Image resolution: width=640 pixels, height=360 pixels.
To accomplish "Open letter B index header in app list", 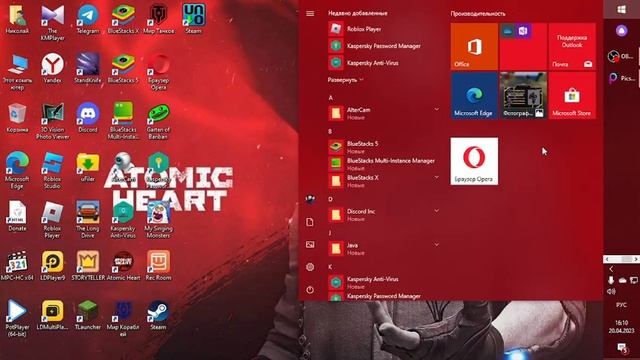I will (330, 131).
